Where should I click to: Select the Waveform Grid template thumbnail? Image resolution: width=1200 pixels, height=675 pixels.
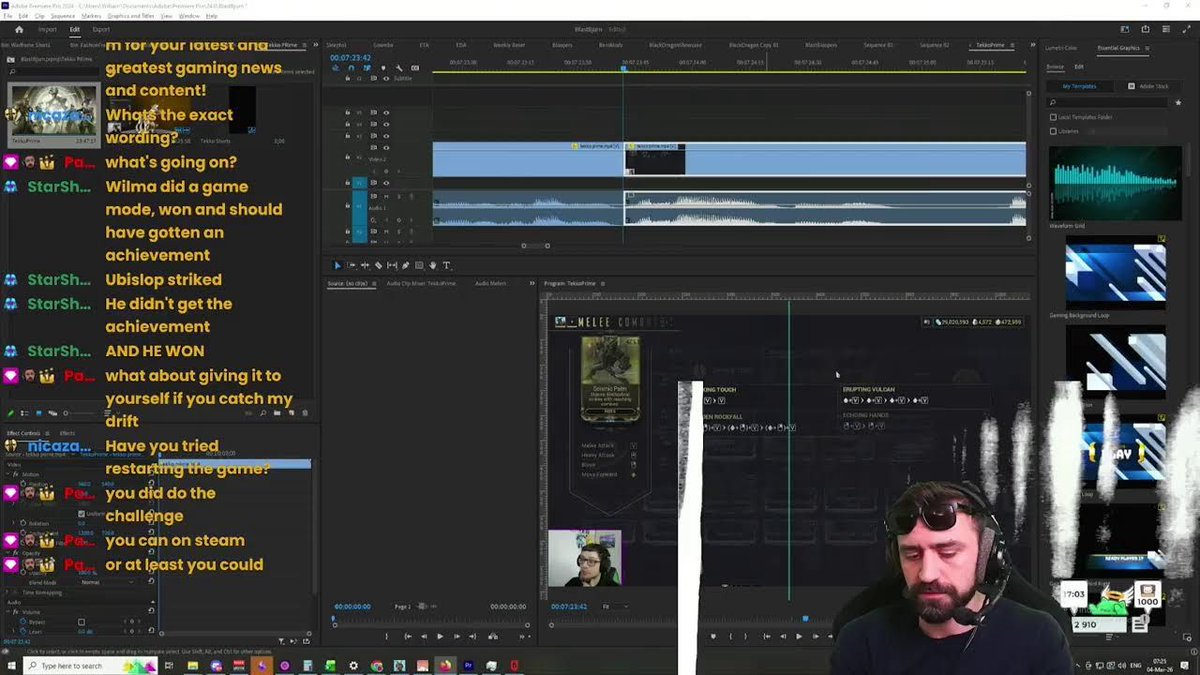(x=1115, y=183)
